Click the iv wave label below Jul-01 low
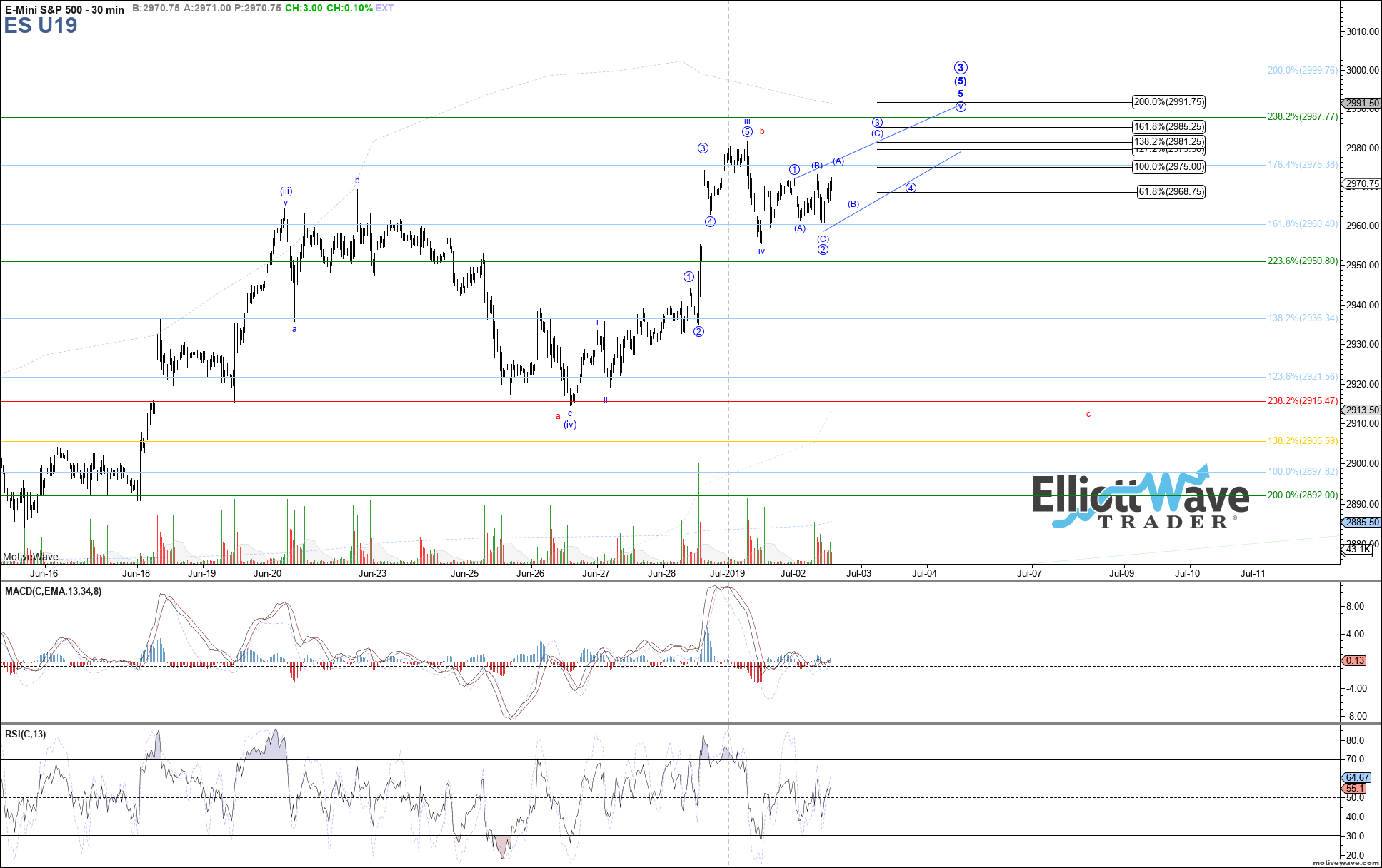This screenshot has height=868, width=1382. [762, 251]
